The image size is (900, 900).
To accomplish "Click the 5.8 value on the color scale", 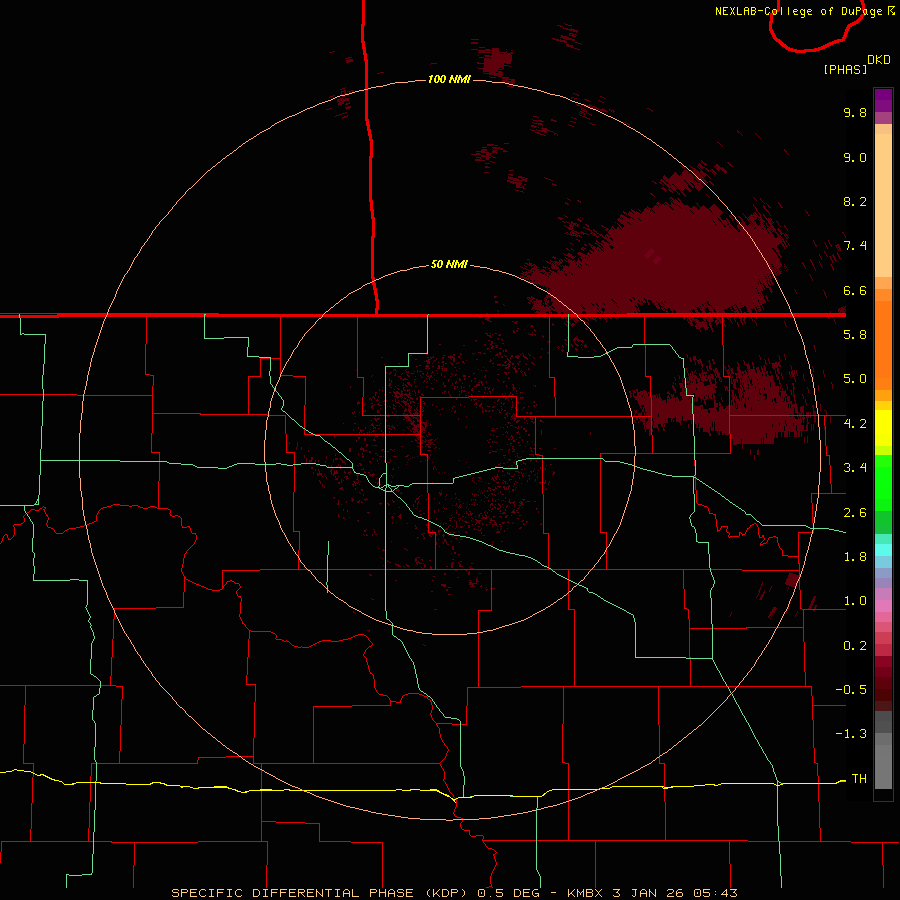I will pyautogui.click(x=855, y=335).
